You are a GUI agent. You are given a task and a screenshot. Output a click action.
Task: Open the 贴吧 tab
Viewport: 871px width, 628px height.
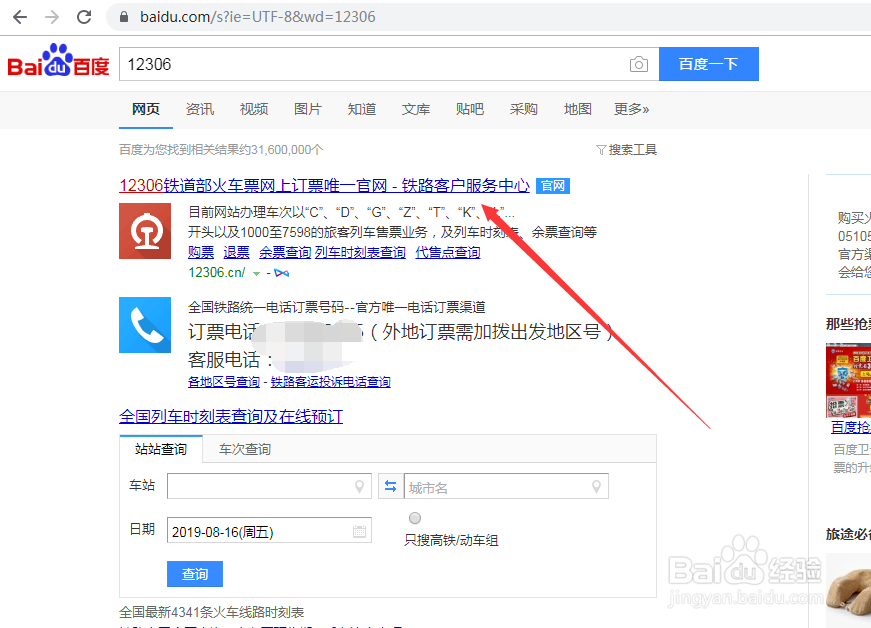pyautogui.click(x=469, y=109)
